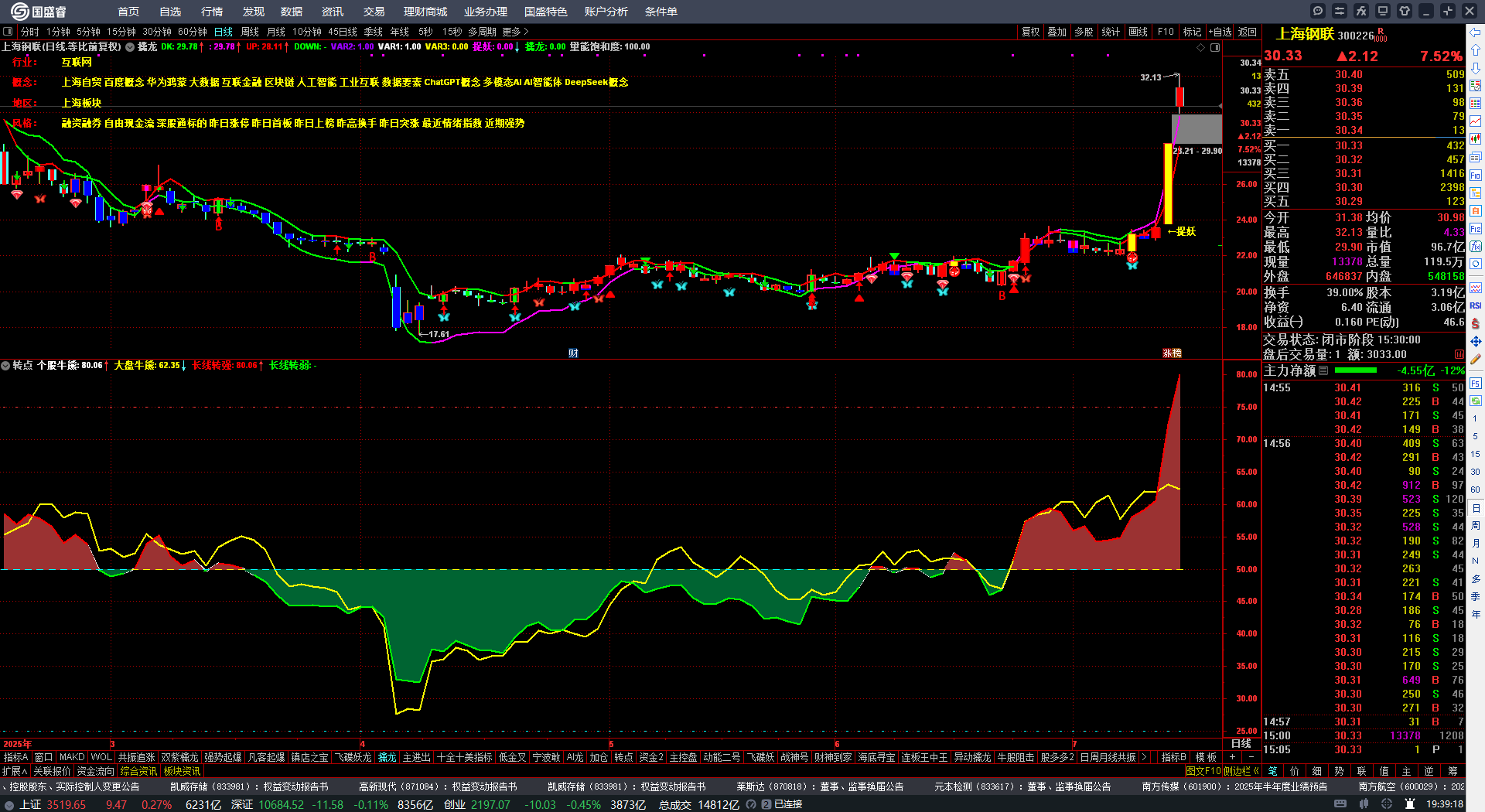This screenshot has width=1485, height=812.
Task: Switch to 月线 monthly period
Action: pyautogui.click(x=276, y=32)
